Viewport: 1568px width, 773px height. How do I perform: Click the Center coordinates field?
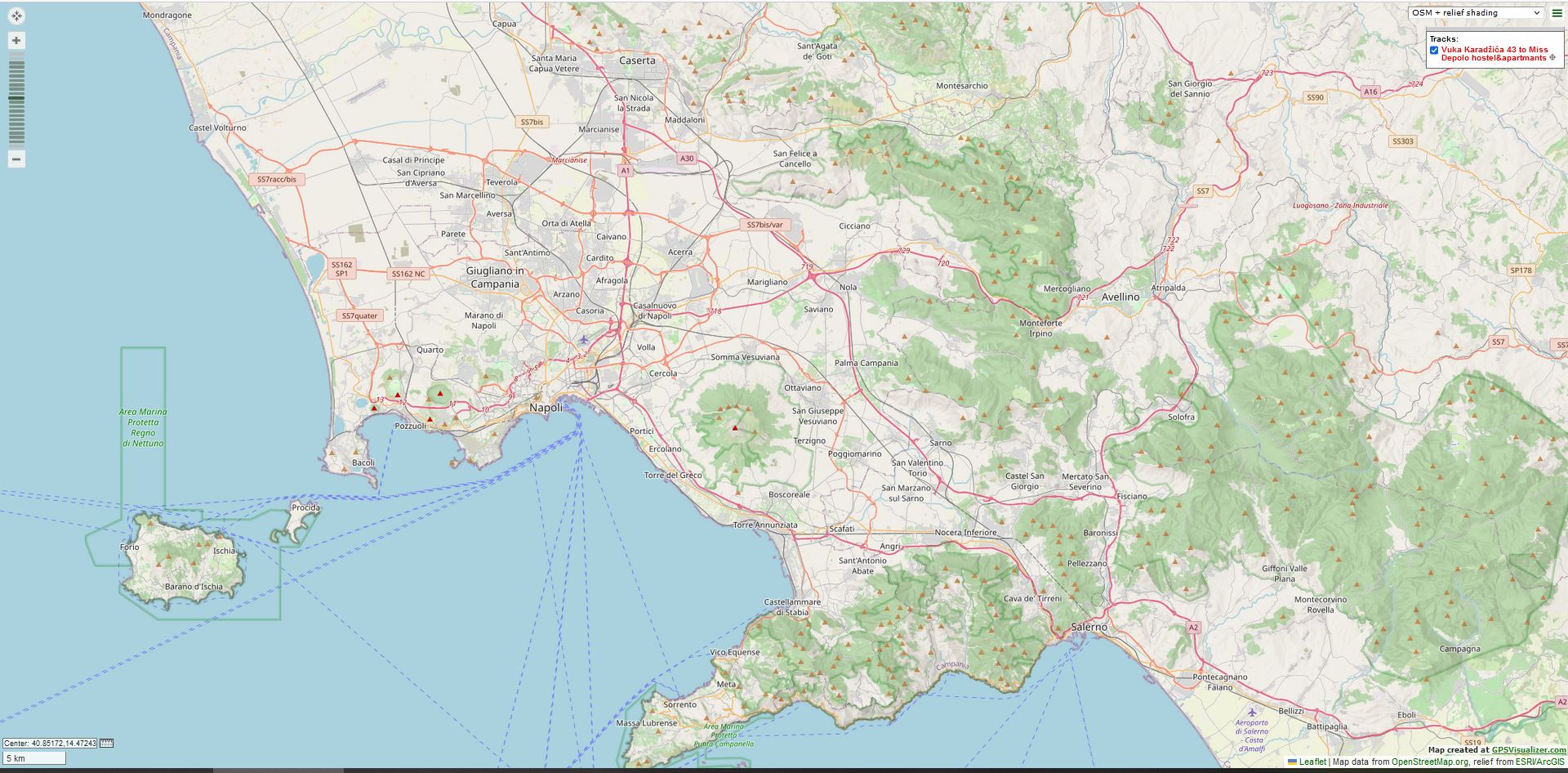tap(50, 744)
